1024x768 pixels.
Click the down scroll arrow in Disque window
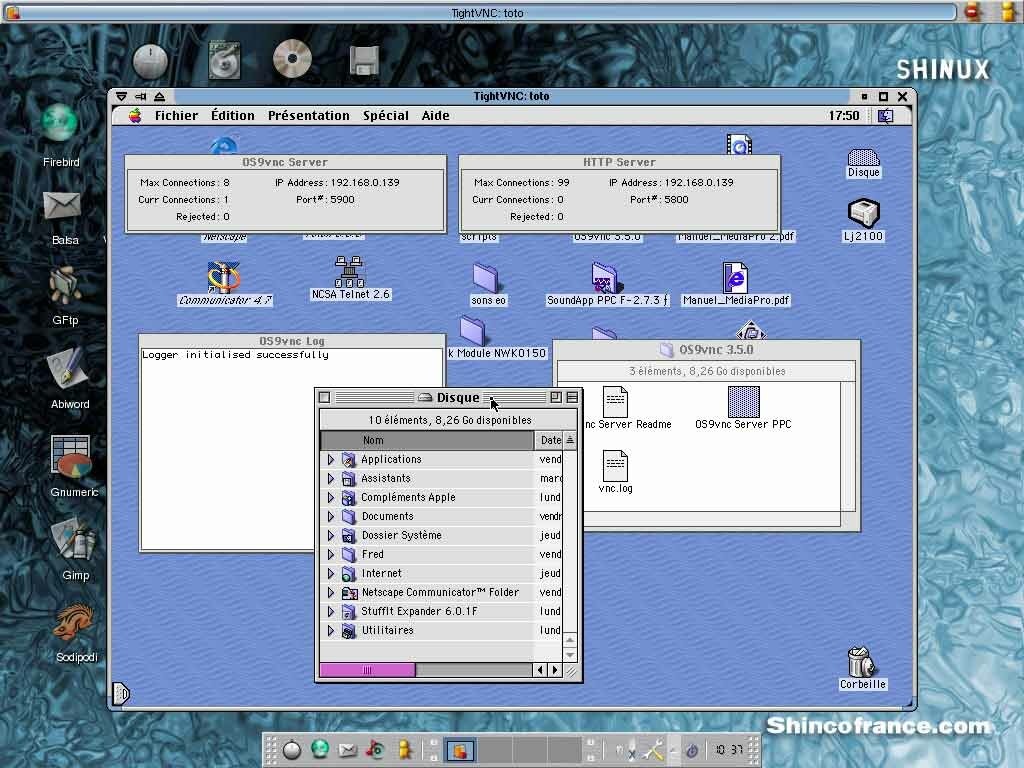[x=569, y=654]
